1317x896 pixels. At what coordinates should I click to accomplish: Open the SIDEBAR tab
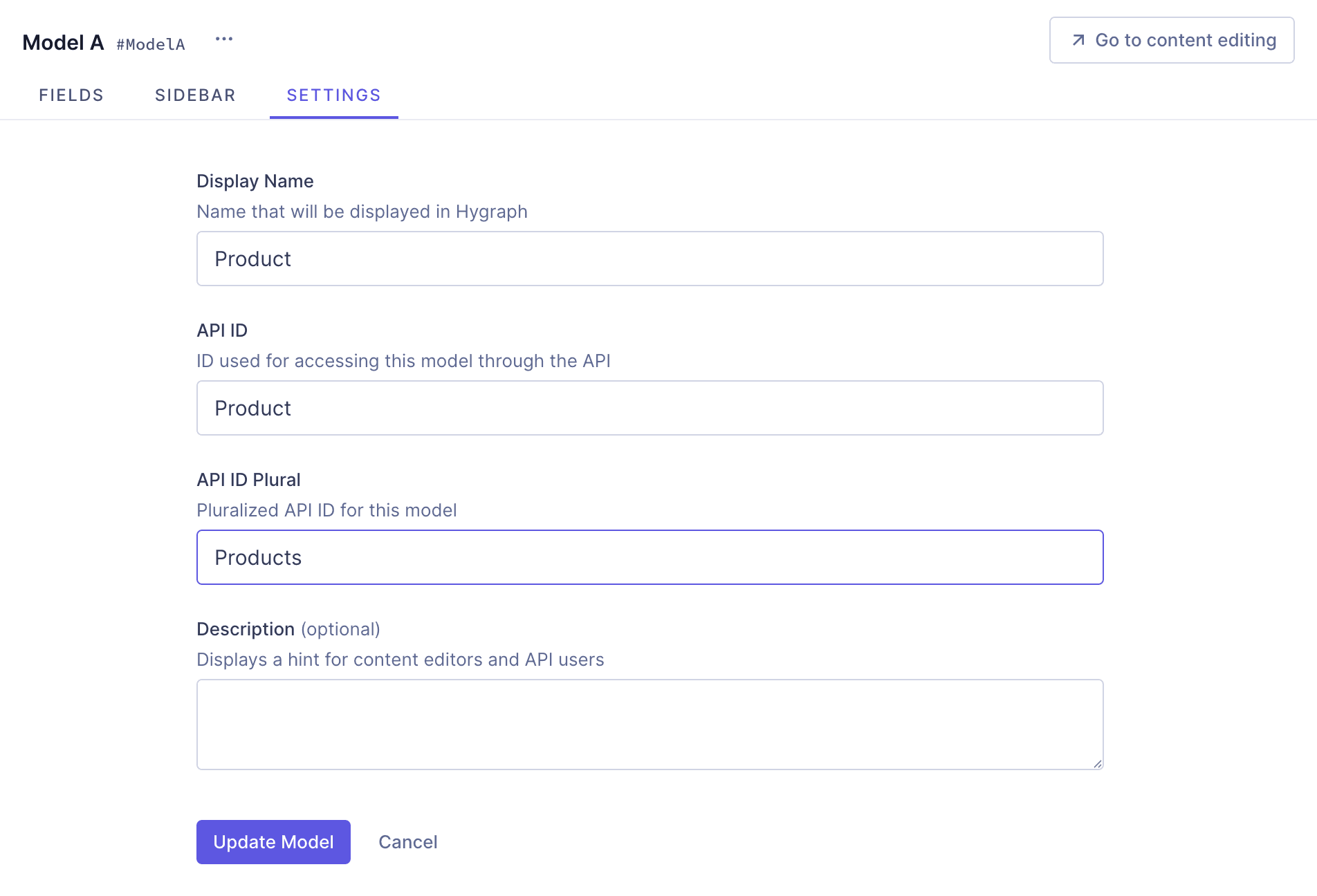click(195, 95)
